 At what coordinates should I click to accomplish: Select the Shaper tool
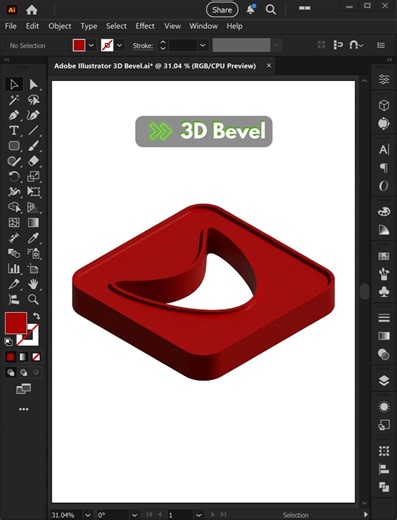click(x=14, y=161)
